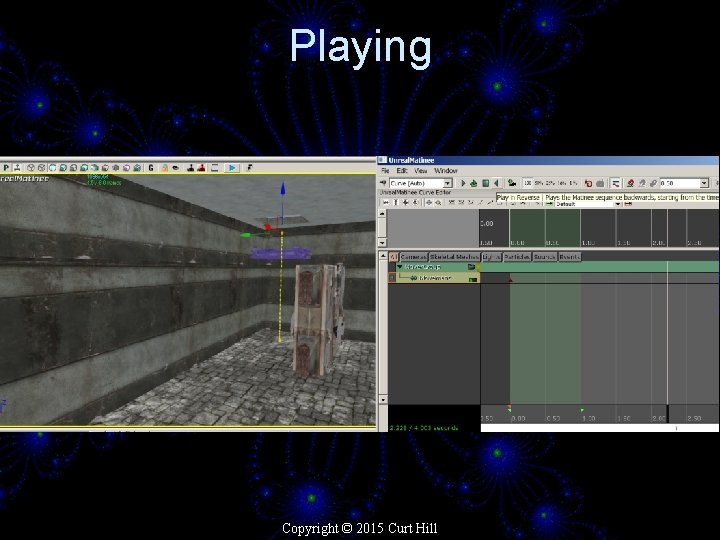Select Perspective view button P in viewport toolbar
720x540 pixels.
(6, 168)
